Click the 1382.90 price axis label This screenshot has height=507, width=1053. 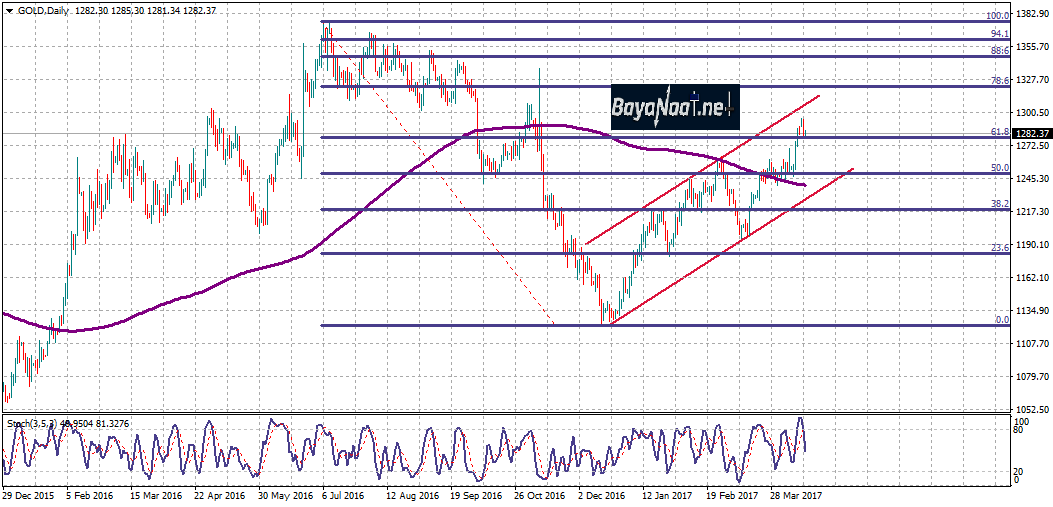(1031, 15)
